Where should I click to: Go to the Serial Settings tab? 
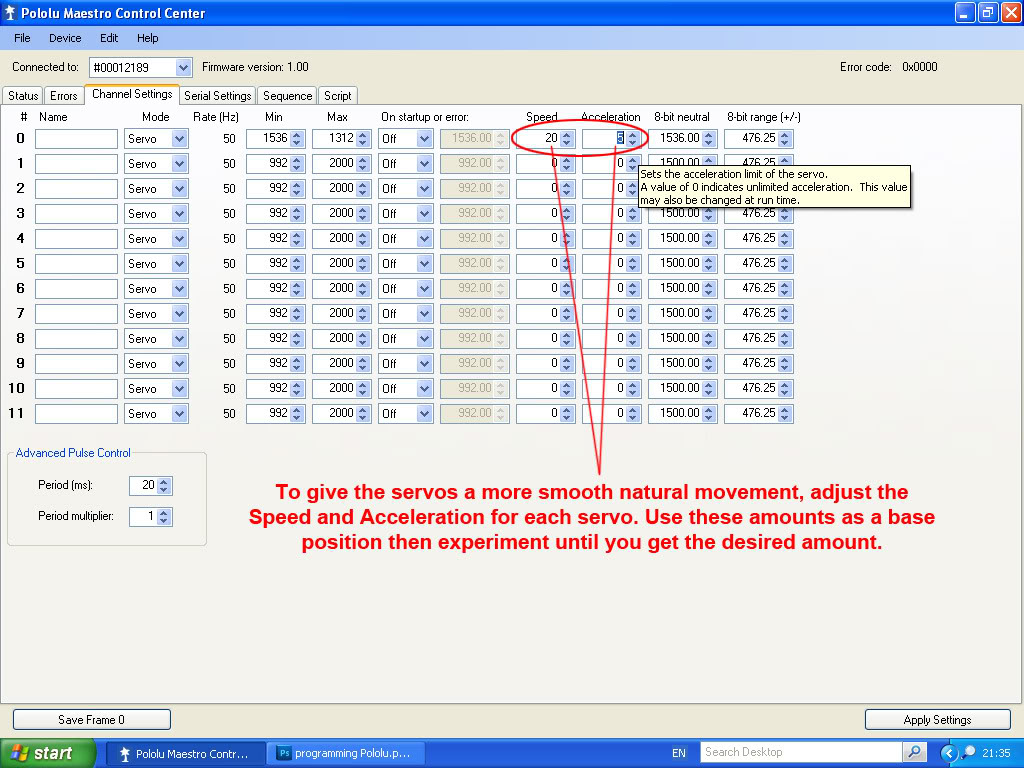point(217,95)
